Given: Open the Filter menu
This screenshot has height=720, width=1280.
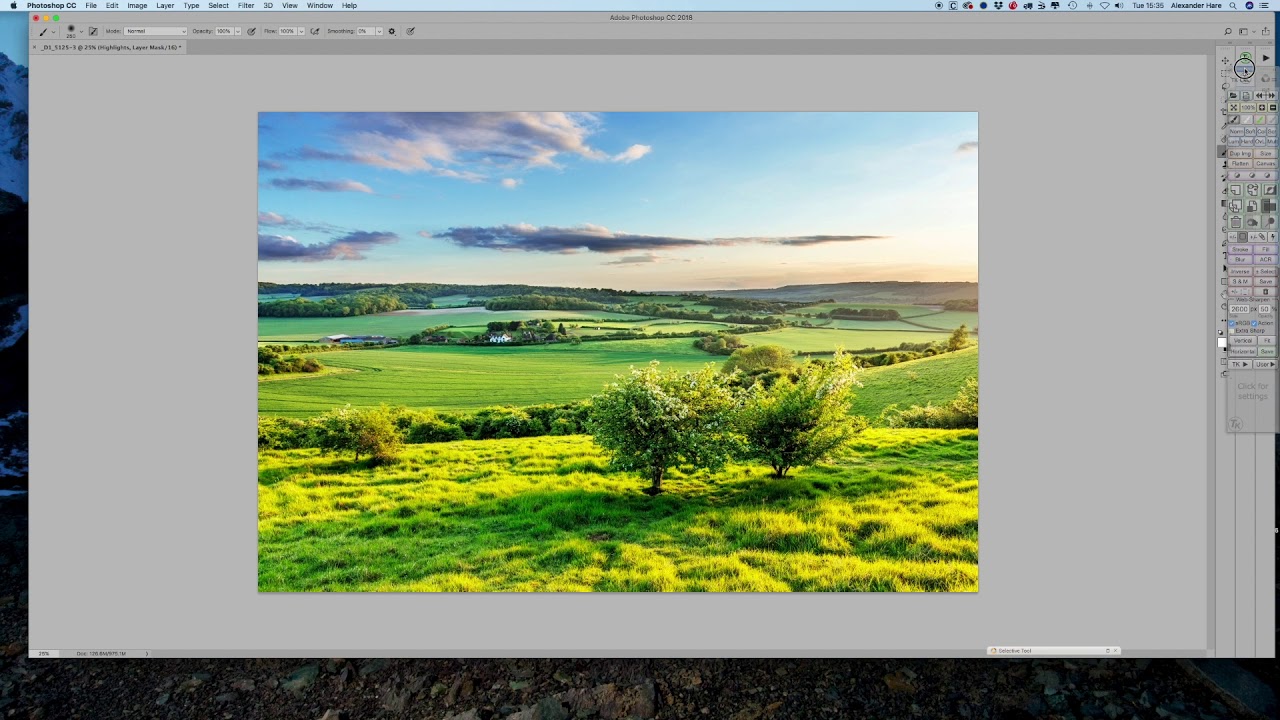Looking at the screenshot, I should (246, 6).
